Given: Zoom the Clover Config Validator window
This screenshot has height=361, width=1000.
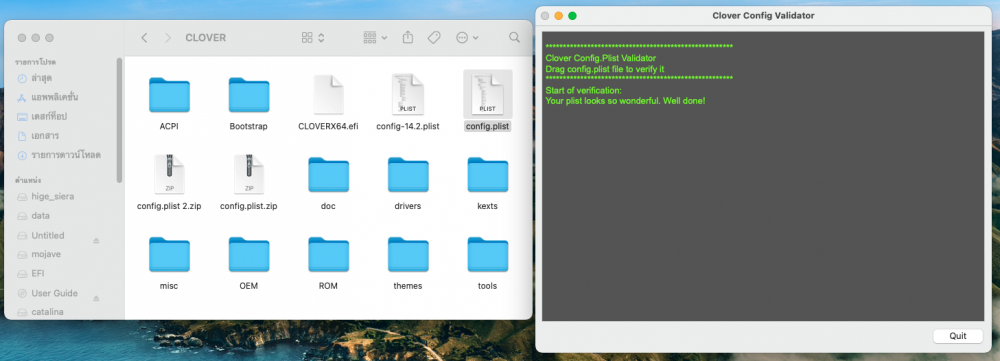Looking at the screenshot, I should [x=573, y=16].
